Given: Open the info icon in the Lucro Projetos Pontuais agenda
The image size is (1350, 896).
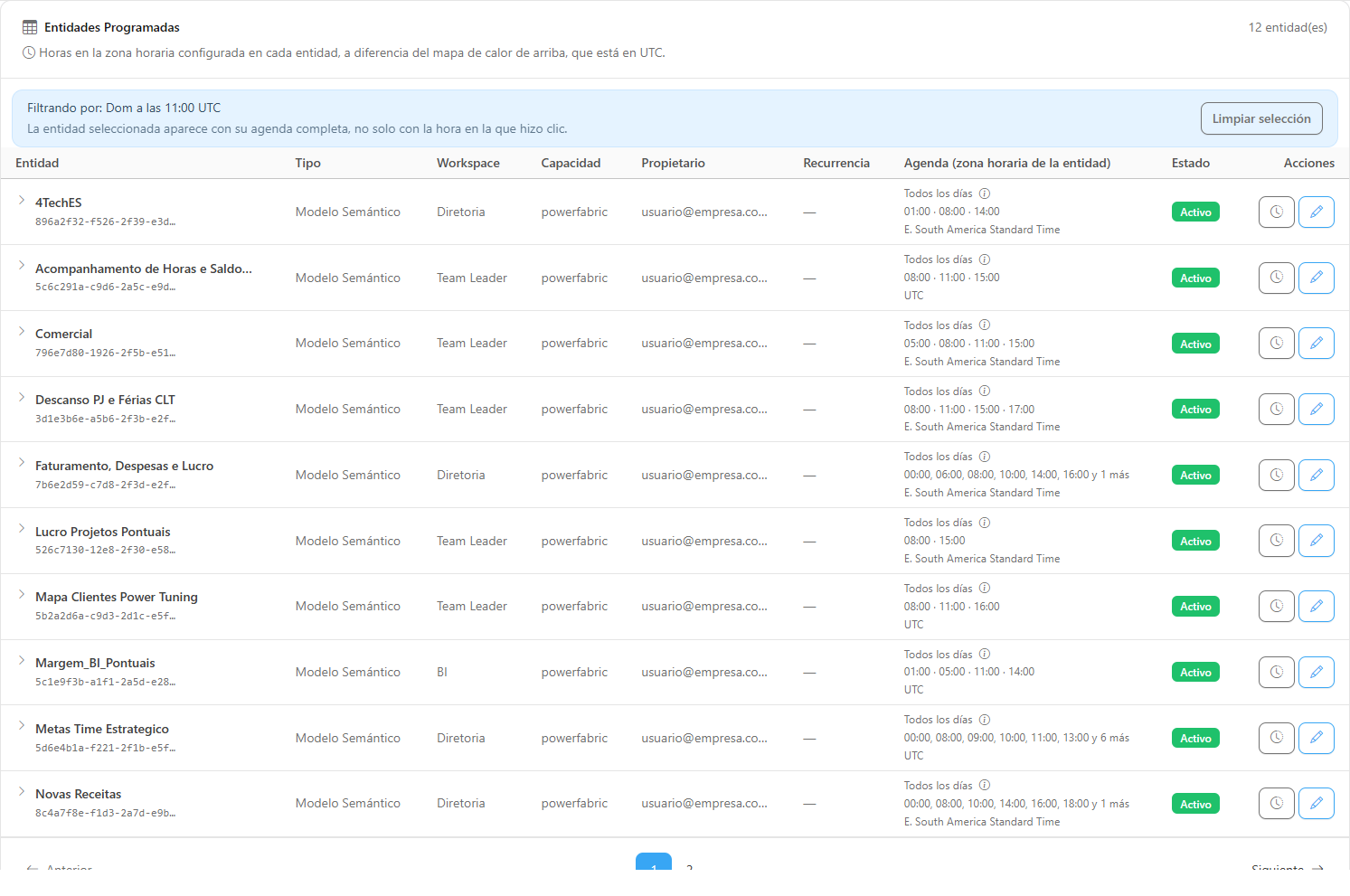Looking at the screenshot, I should tap(985, 523).
